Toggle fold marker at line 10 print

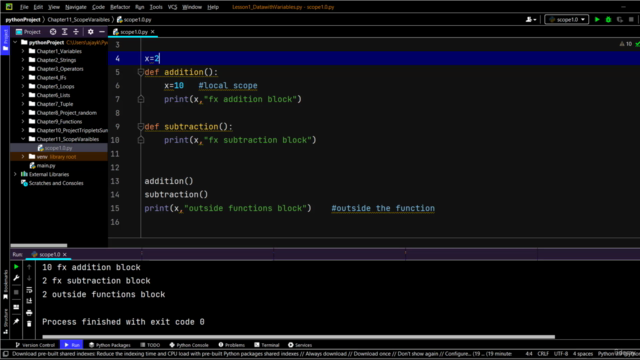(x=140, y=140)
